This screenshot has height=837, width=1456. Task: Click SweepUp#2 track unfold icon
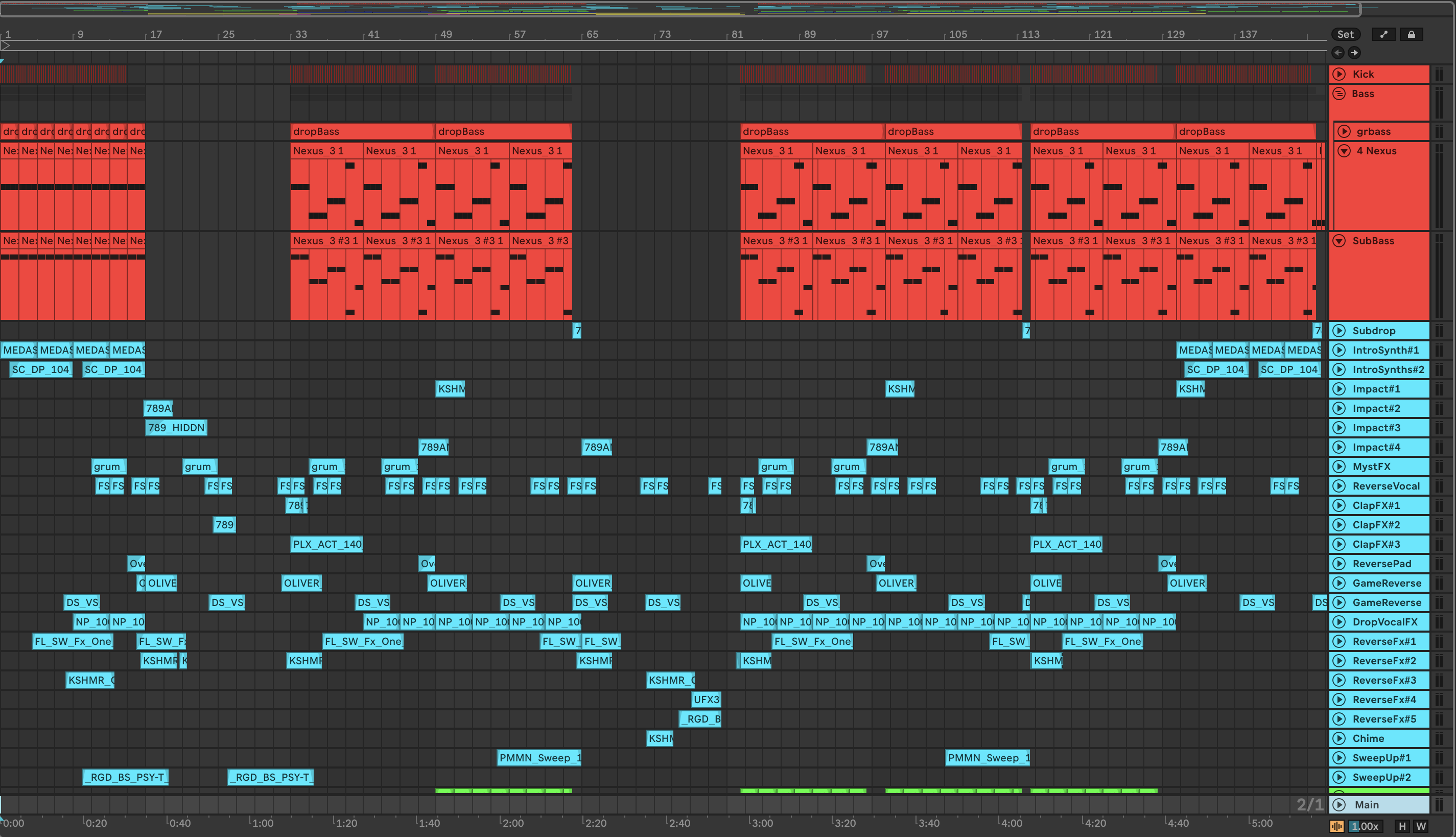pos(1339,778)
